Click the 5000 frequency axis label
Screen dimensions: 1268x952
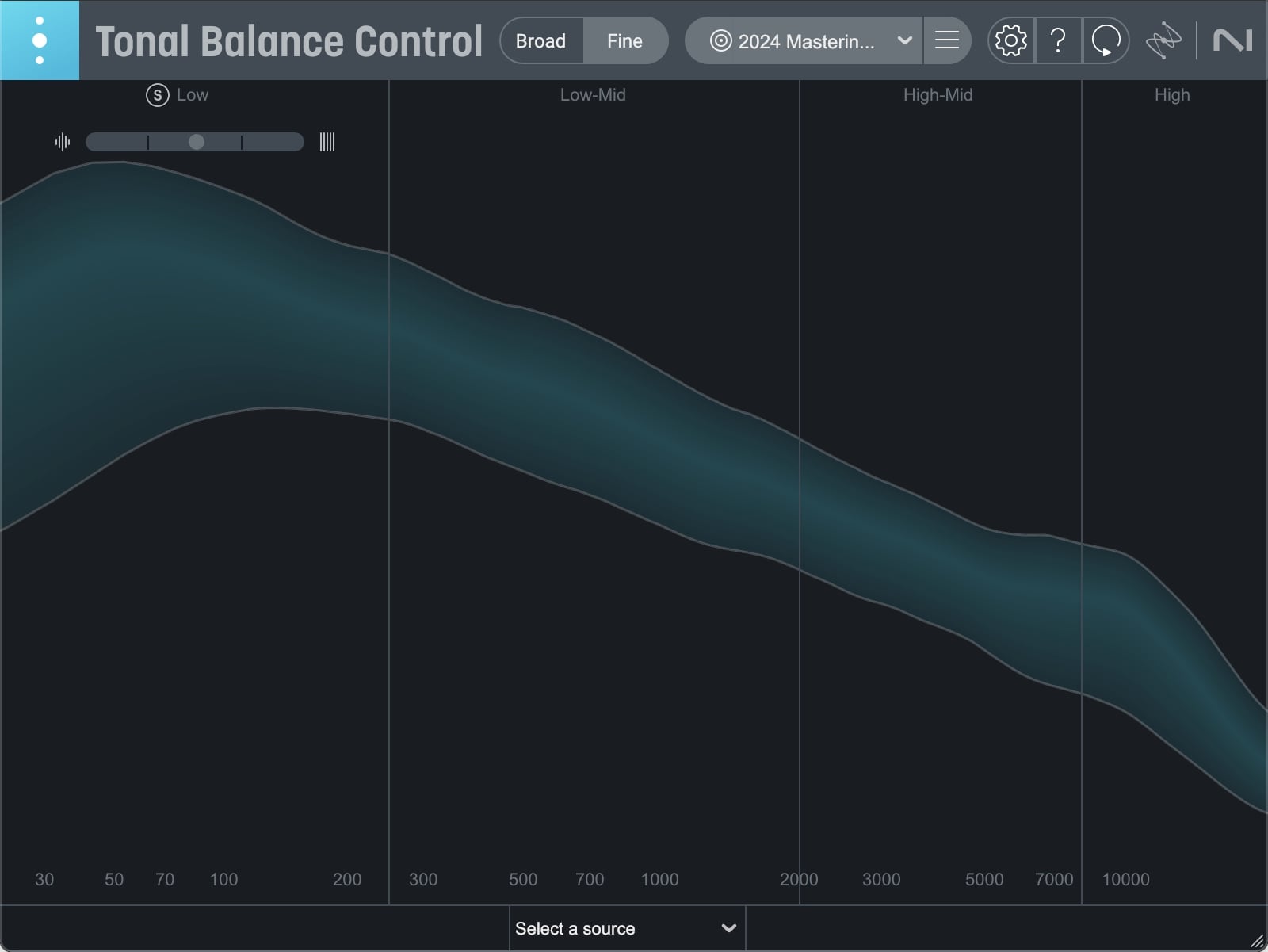click(984, 879)
